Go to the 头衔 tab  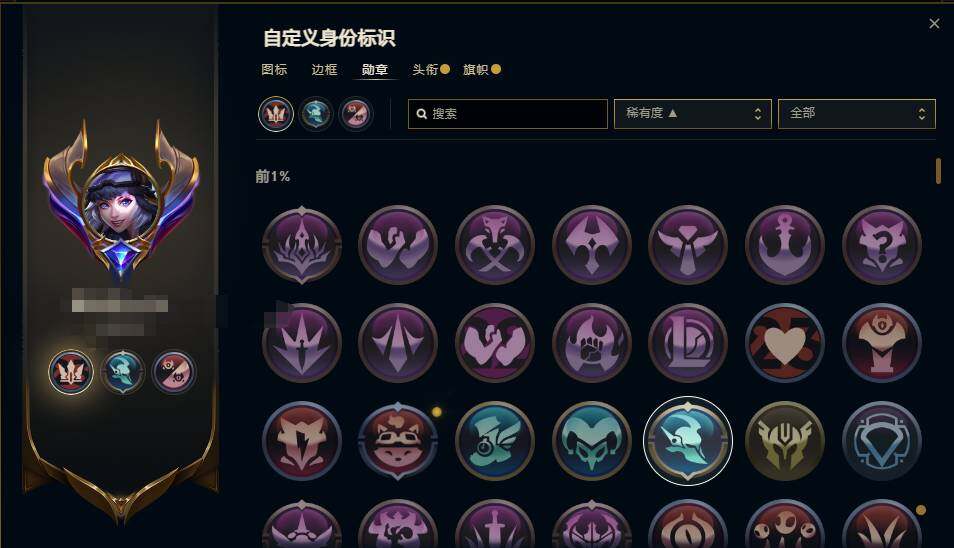425,70
